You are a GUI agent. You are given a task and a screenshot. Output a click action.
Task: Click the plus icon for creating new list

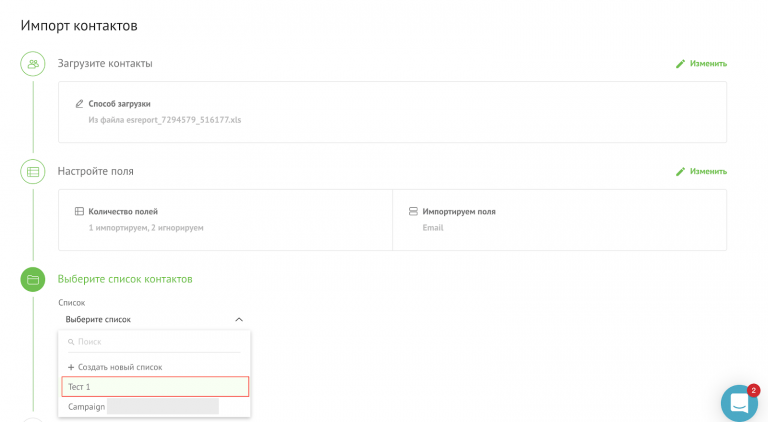(71, 367)
